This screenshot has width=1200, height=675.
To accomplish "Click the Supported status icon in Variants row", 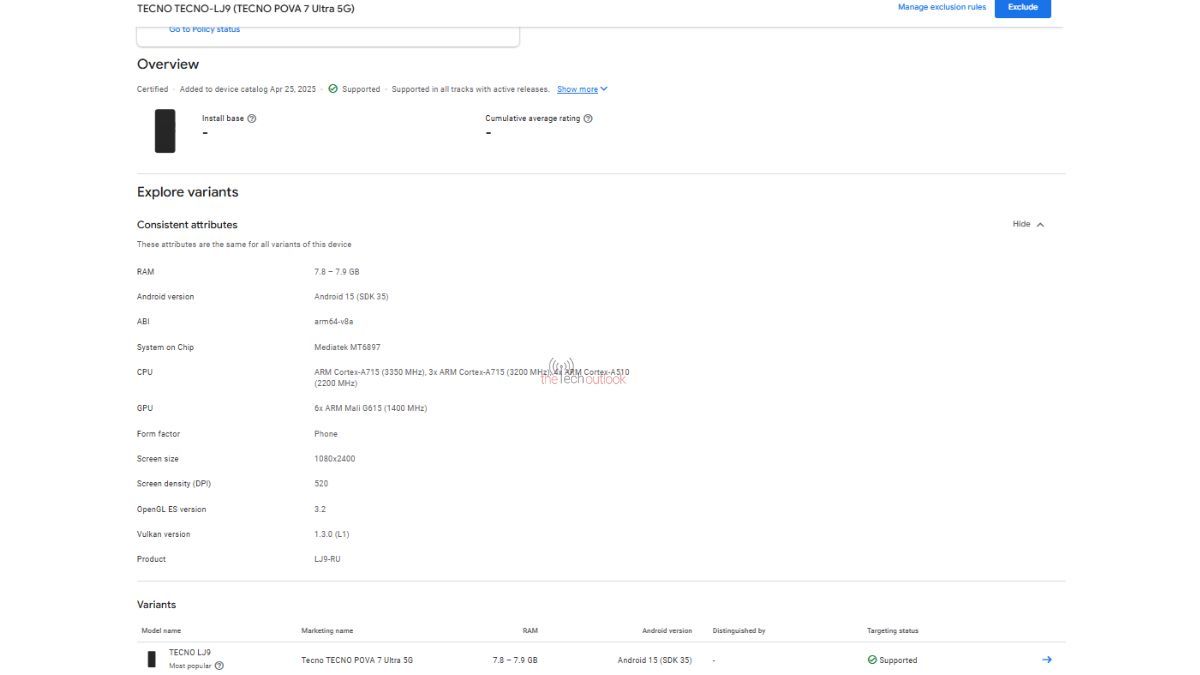I will [872, 660].
